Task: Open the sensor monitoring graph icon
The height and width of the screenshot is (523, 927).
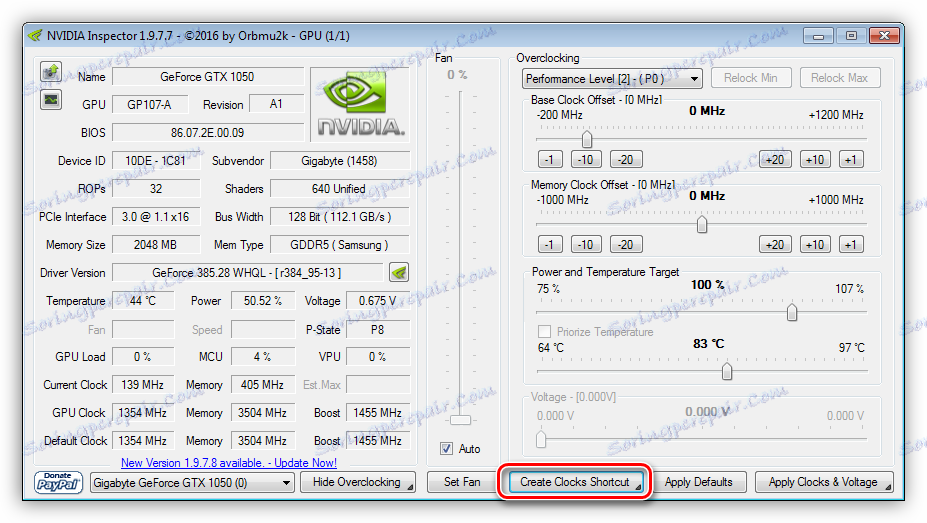Action: point(51,99)
